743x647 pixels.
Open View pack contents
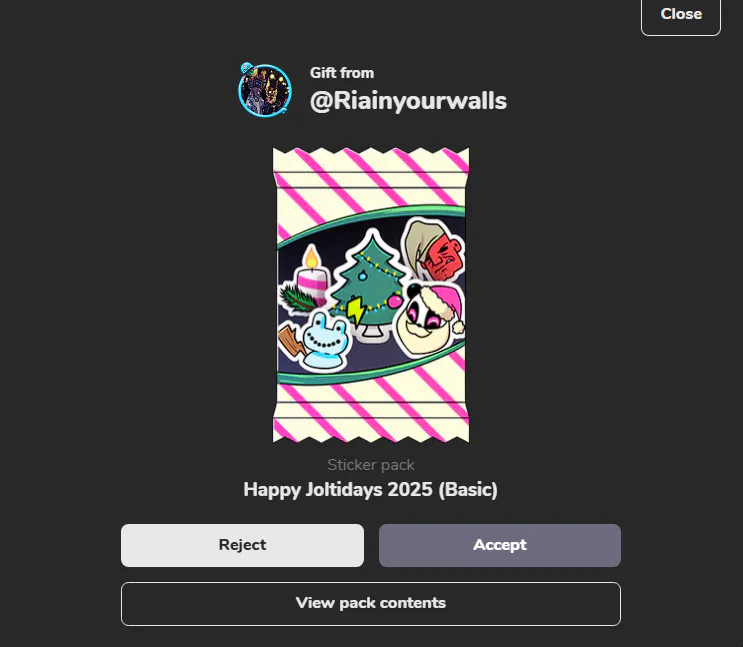click(371, 603)
